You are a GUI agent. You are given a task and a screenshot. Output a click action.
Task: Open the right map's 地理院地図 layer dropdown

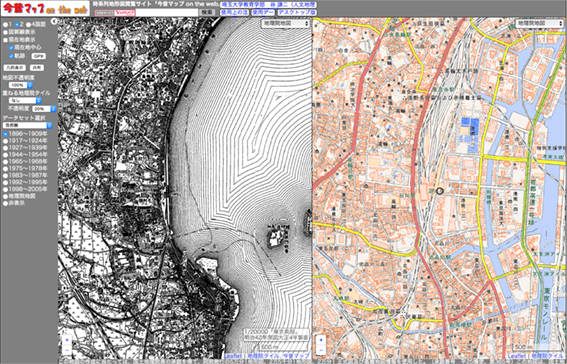click(540, 23)
